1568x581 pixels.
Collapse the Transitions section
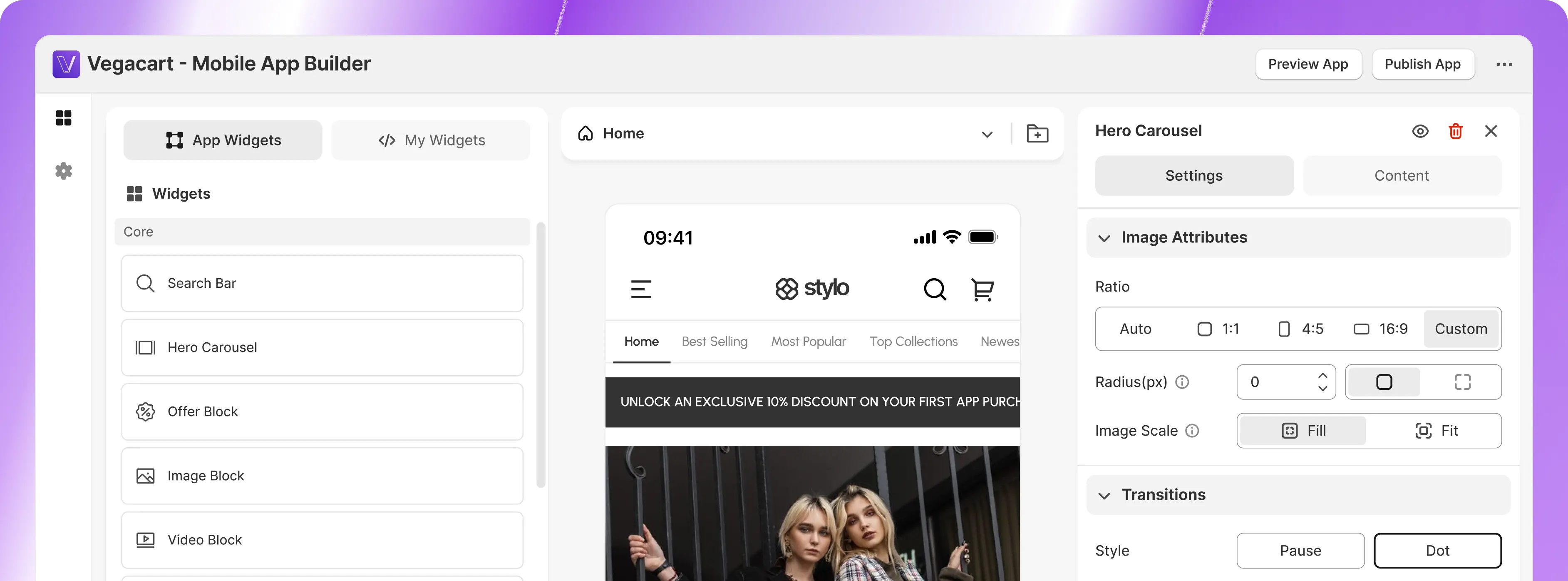[x=1104, y=495]
